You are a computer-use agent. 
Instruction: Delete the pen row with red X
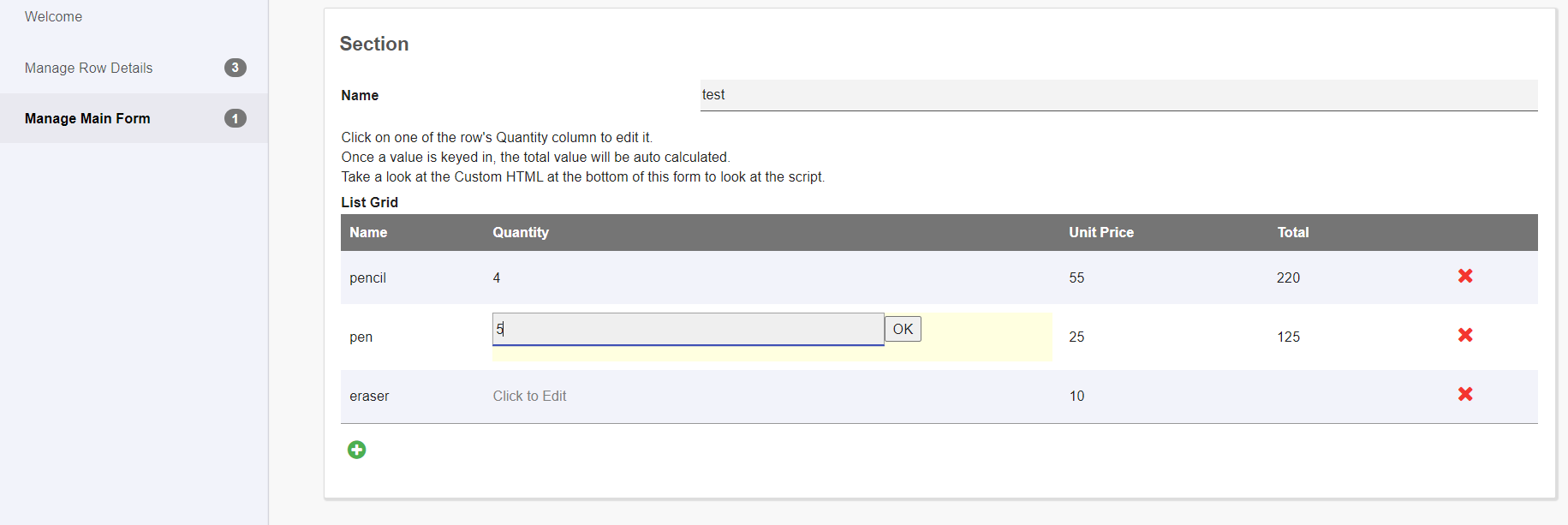[x=1465, y=335]
